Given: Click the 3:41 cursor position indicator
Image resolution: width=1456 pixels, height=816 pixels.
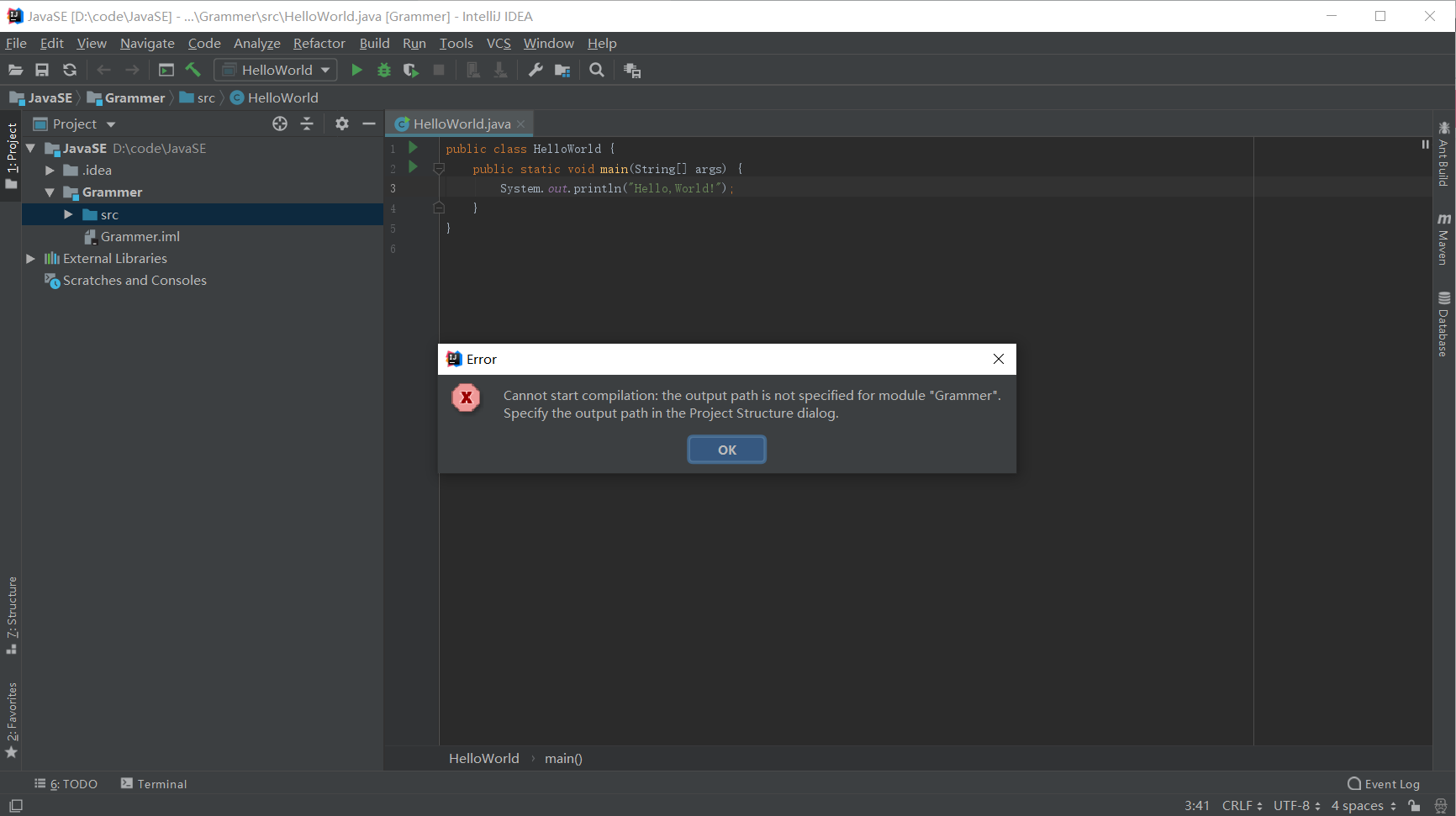Looking at the screenshot, I should coord(1197,806).
